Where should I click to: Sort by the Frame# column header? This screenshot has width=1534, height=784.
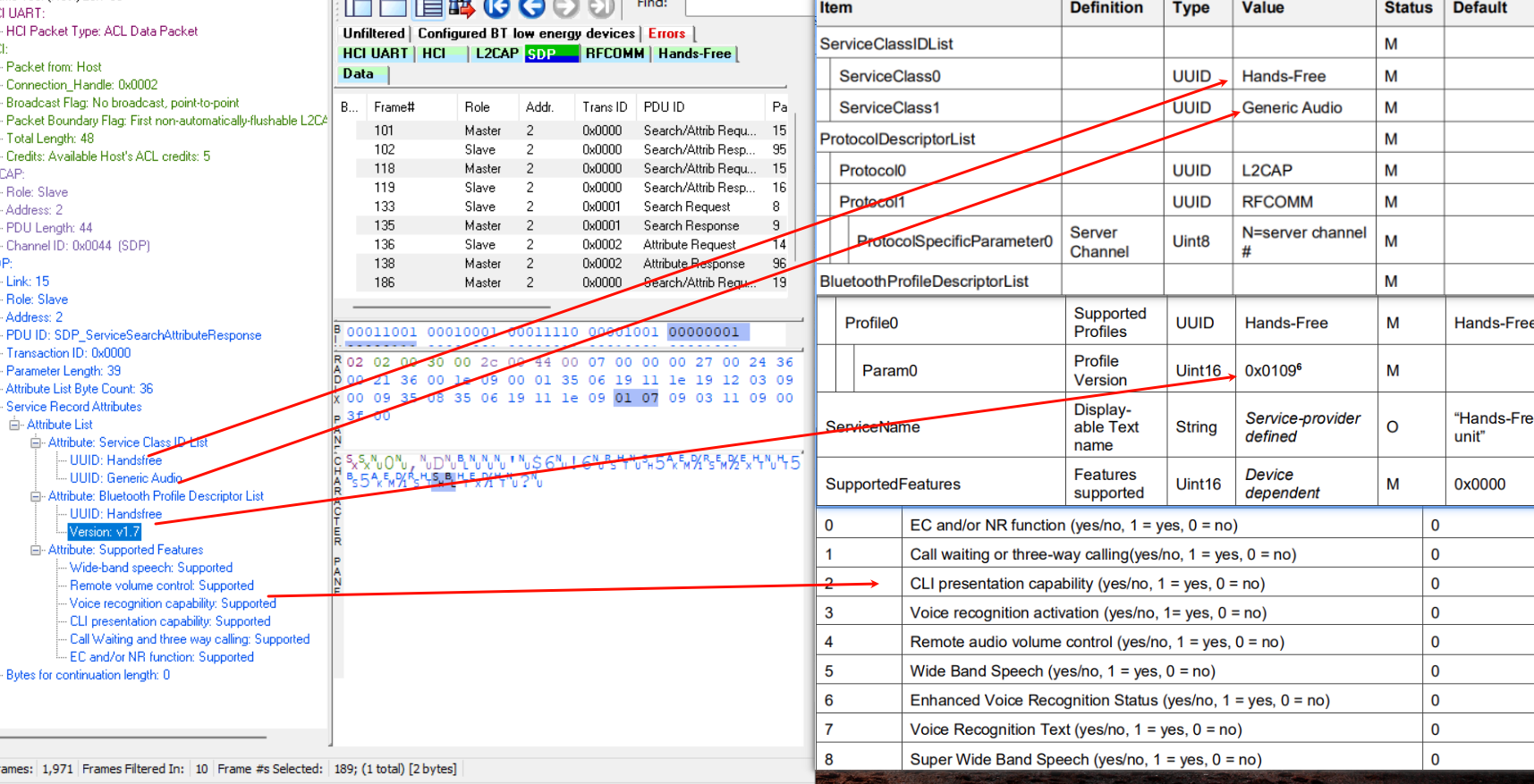coord(411,107)
